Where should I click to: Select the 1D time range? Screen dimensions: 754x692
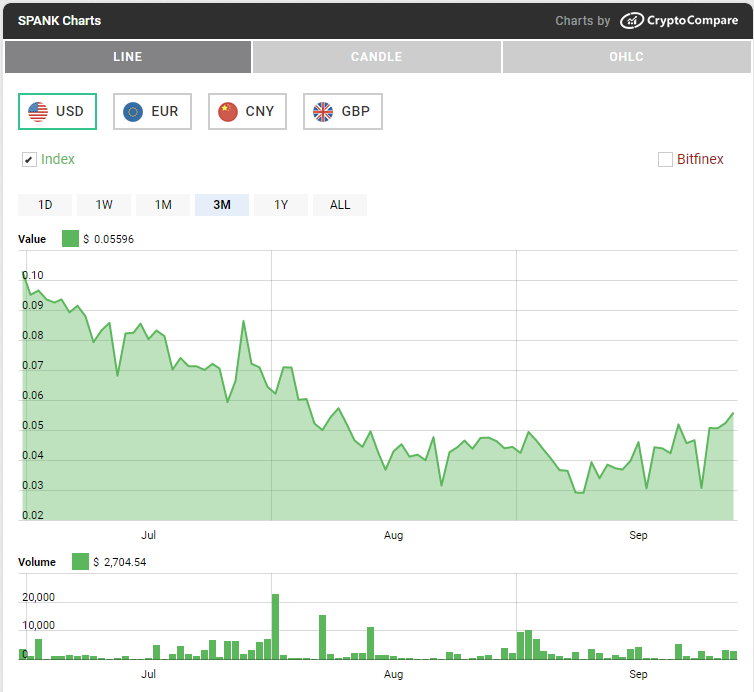pos(45,205)
